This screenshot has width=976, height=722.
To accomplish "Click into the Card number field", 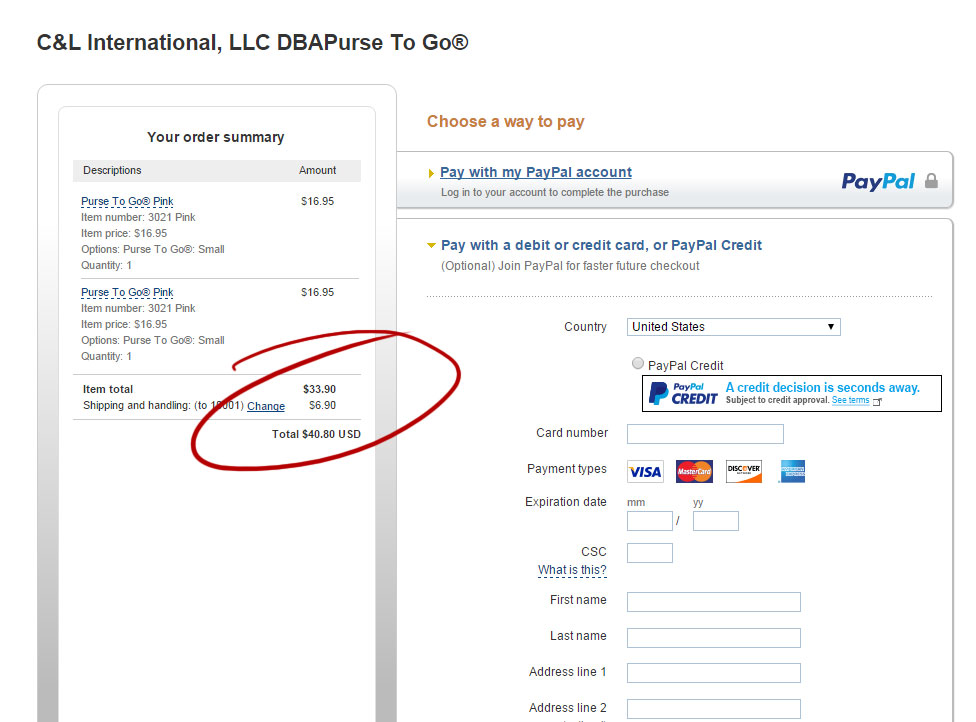I will click(705, 434).
